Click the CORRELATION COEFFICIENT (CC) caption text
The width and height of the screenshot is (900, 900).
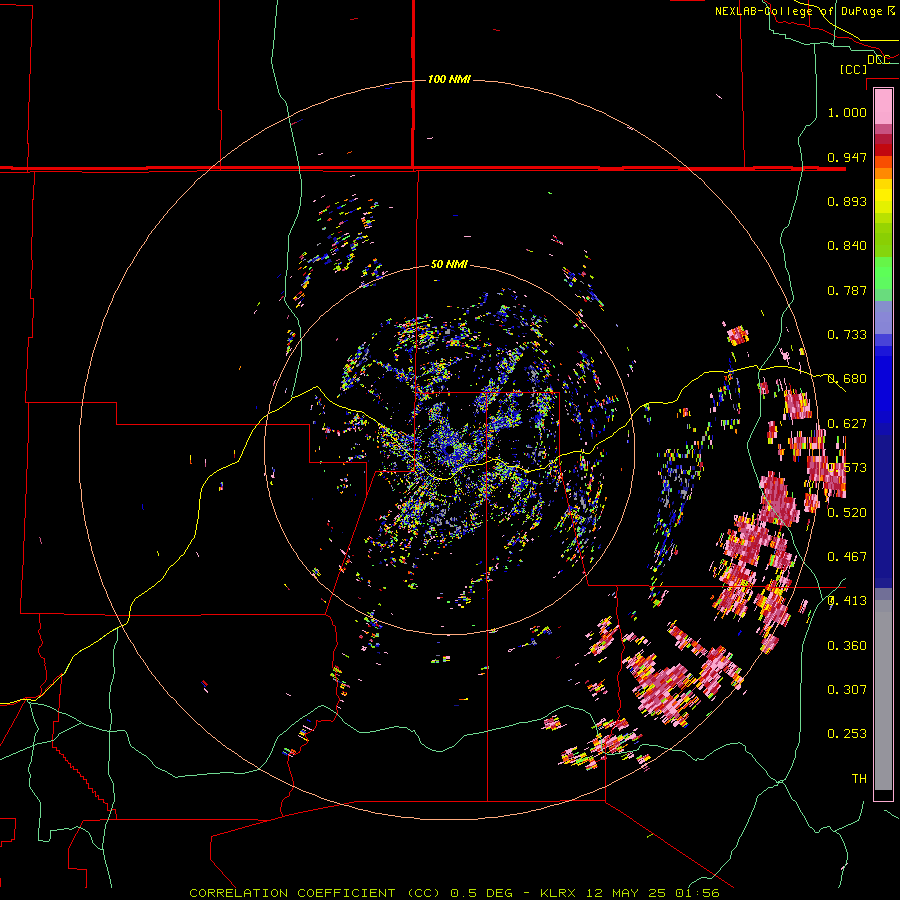pos(315,893)
